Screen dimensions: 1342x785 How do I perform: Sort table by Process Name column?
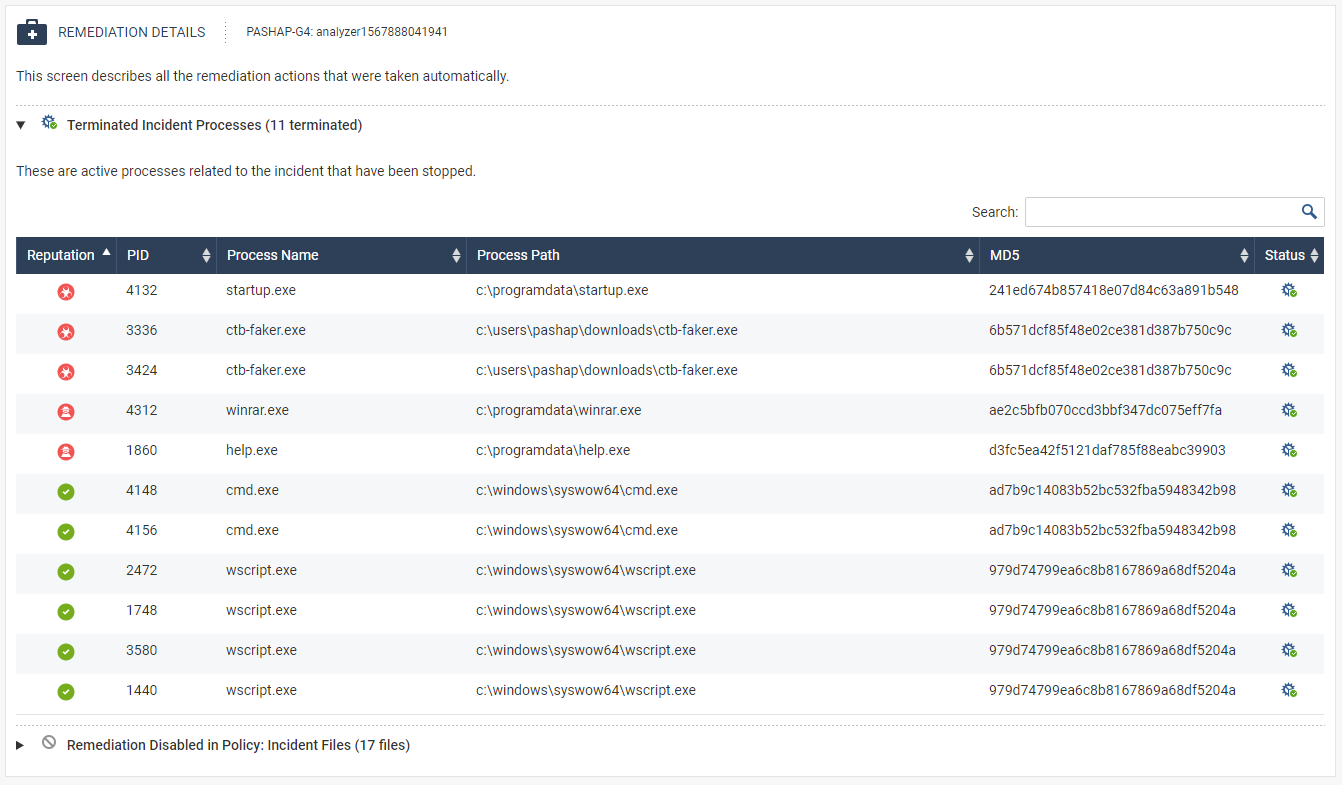tap(341, 255)
